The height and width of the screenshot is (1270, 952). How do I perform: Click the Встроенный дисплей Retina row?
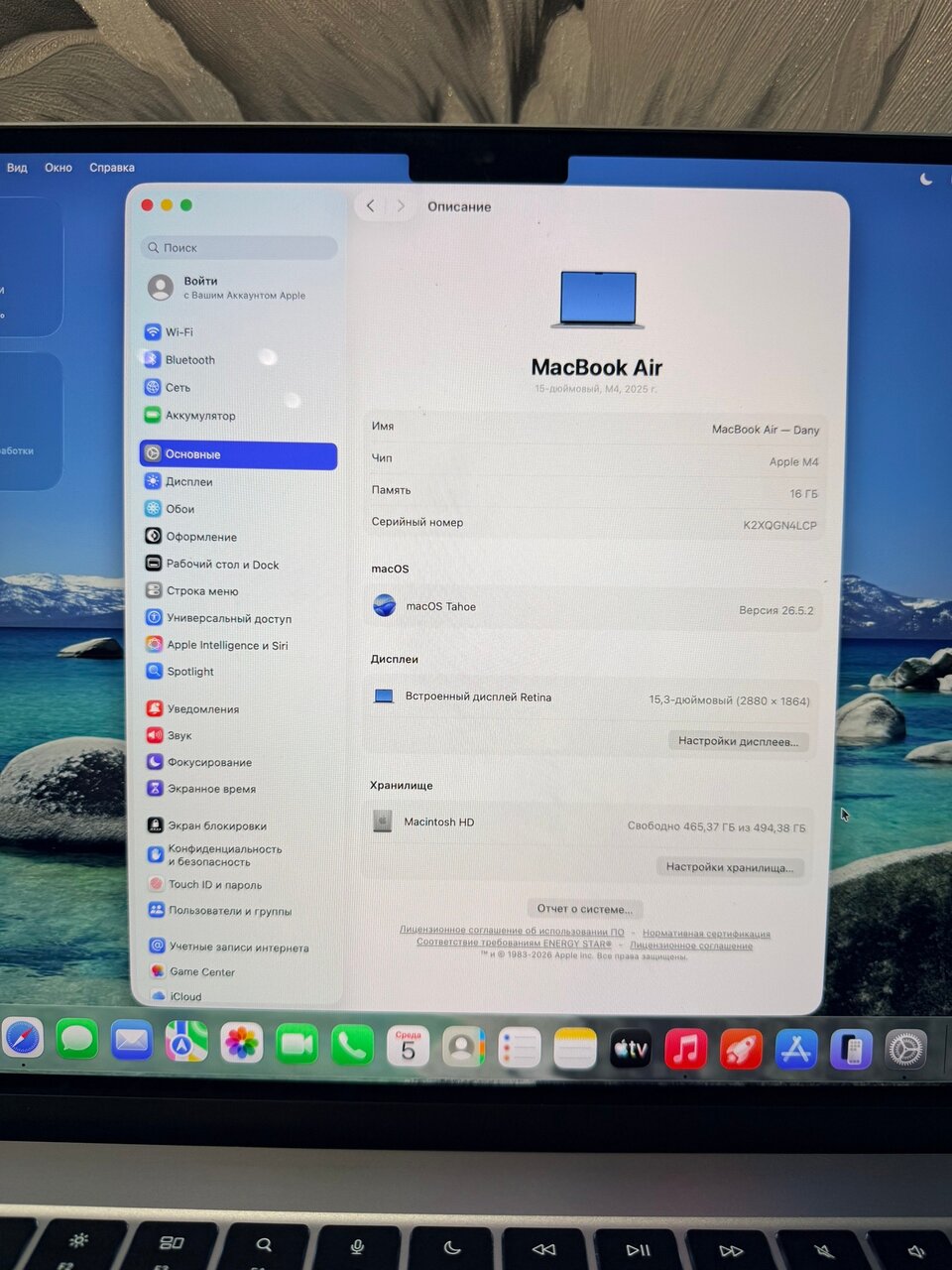pyautogui.click(x=591, y=698)
